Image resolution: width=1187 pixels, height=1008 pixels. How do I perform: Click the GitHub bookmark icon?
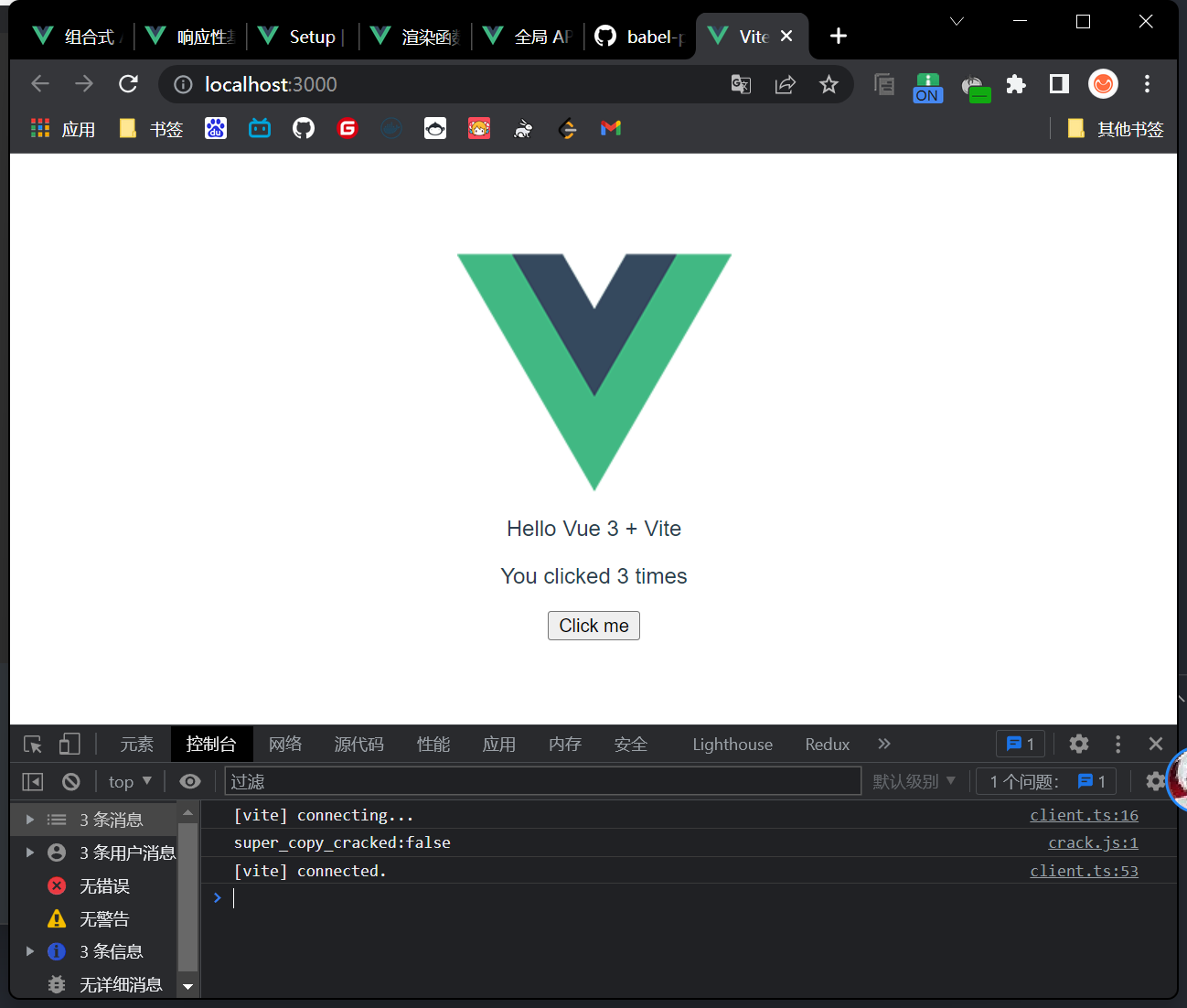[304, 129]
